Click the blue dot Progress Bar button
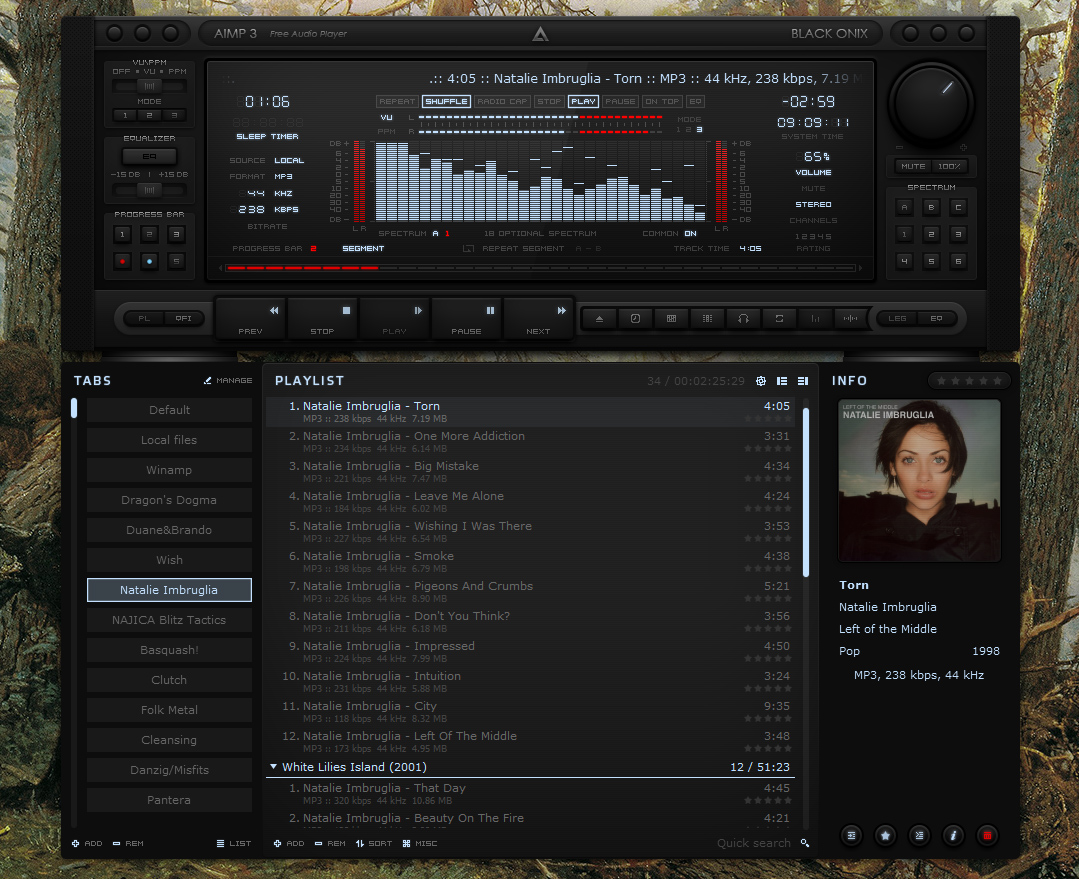 pyautogui.click(x=149, y=262)
